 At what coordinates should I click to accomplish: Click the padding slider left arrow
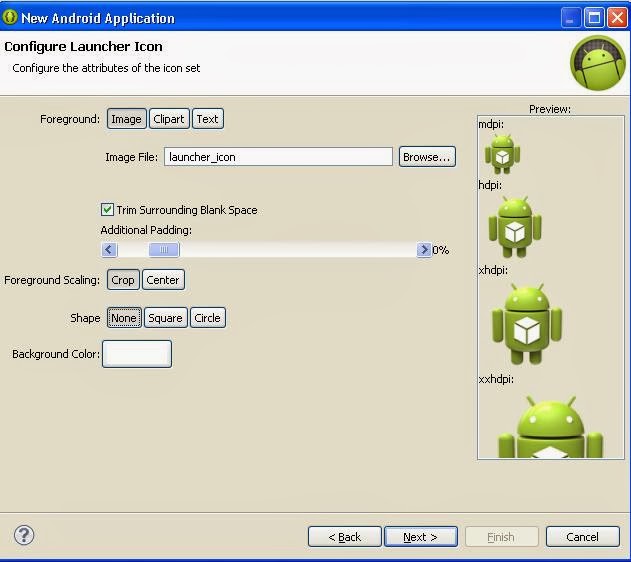click(109, 250)
